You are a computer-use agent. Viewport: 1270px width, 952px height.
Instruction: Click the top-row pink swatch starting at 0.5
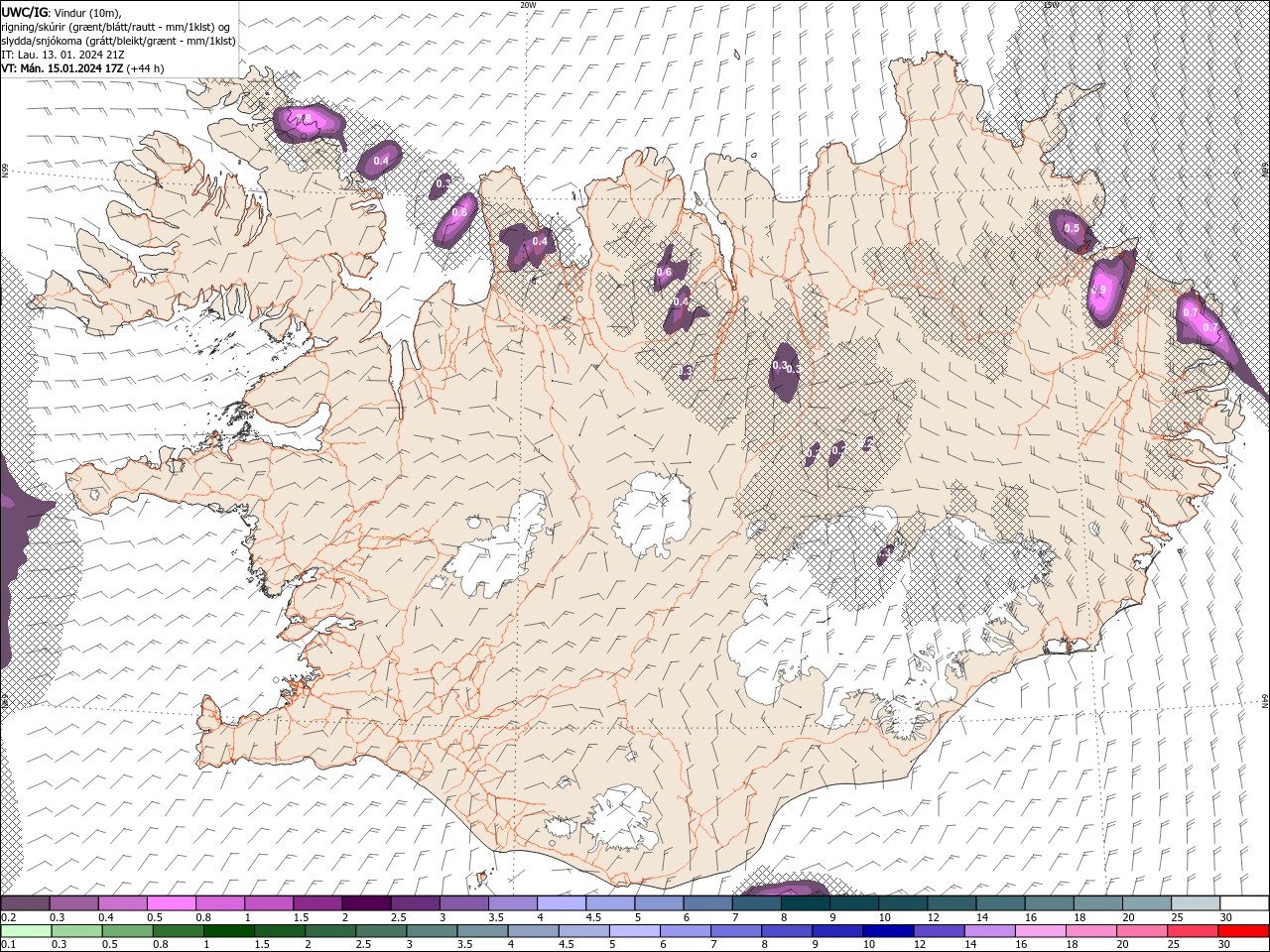click(x=171, y=903)
